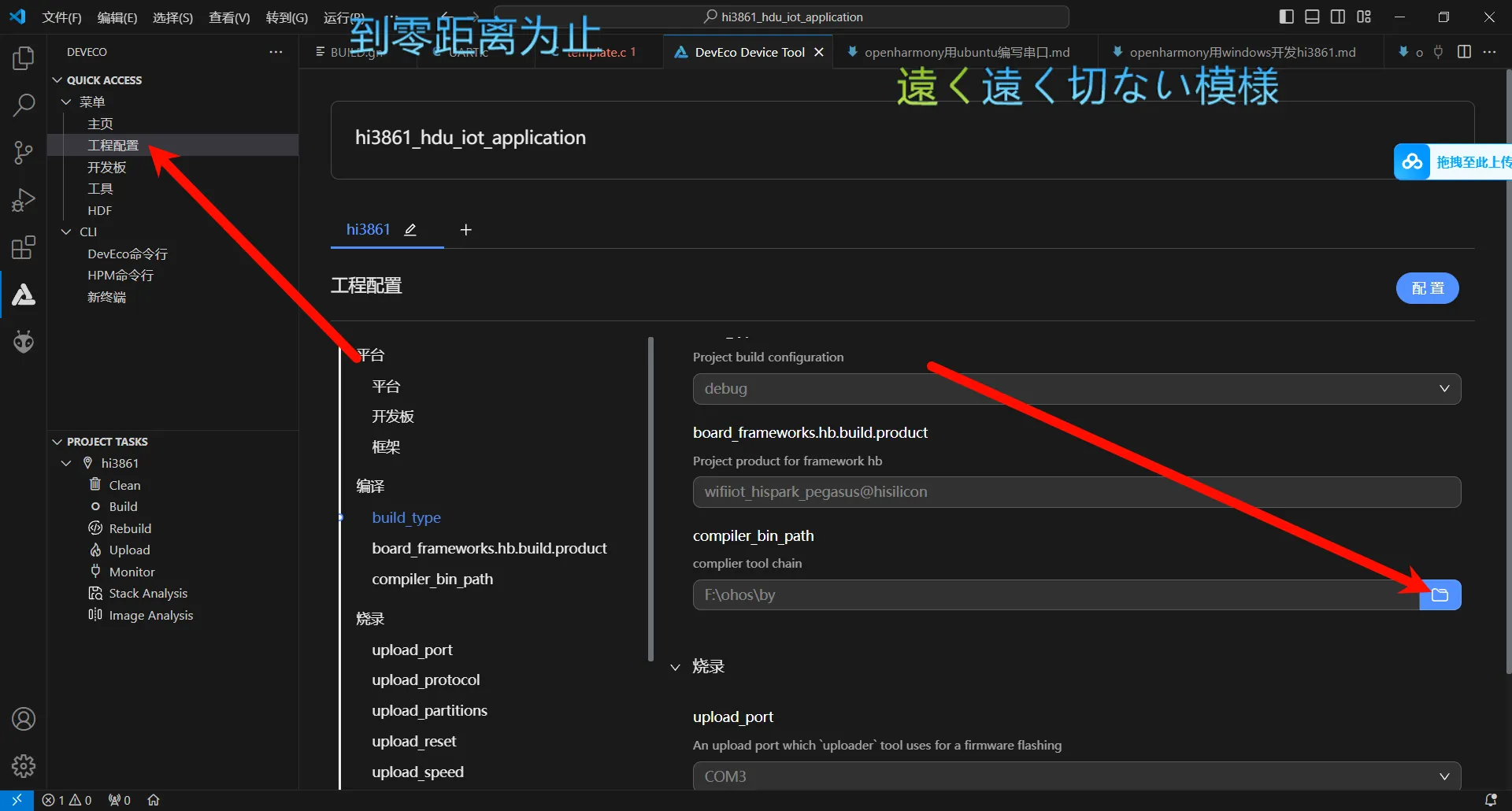Screen dimensions: 1512x811
Task: Click folder browse icon for compiler_bin_path
Action: pyautogui.click(x=1440, y=595)
